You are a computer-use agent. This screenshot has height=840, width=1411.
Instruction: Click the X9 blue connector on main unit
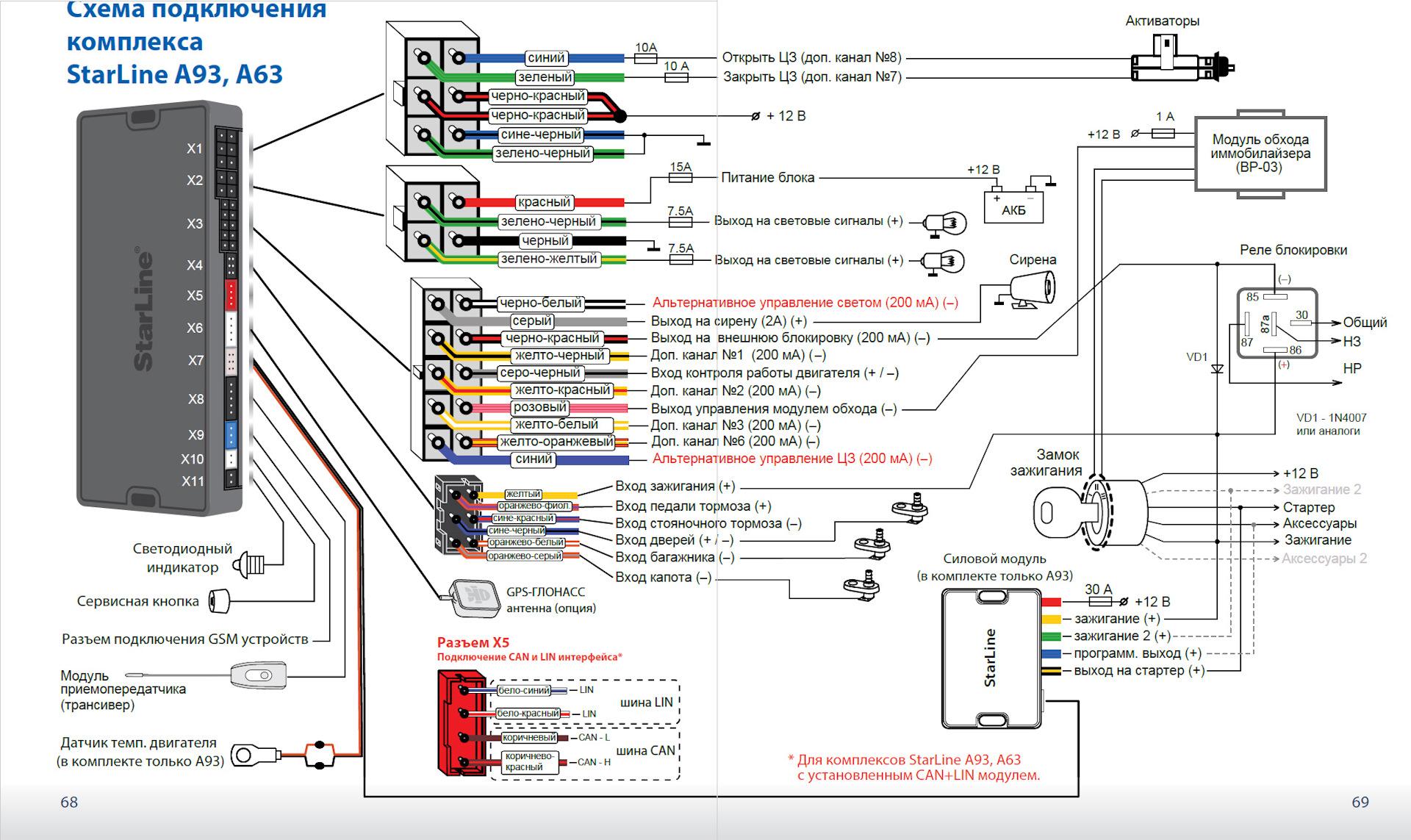click(x=230, y=435)
